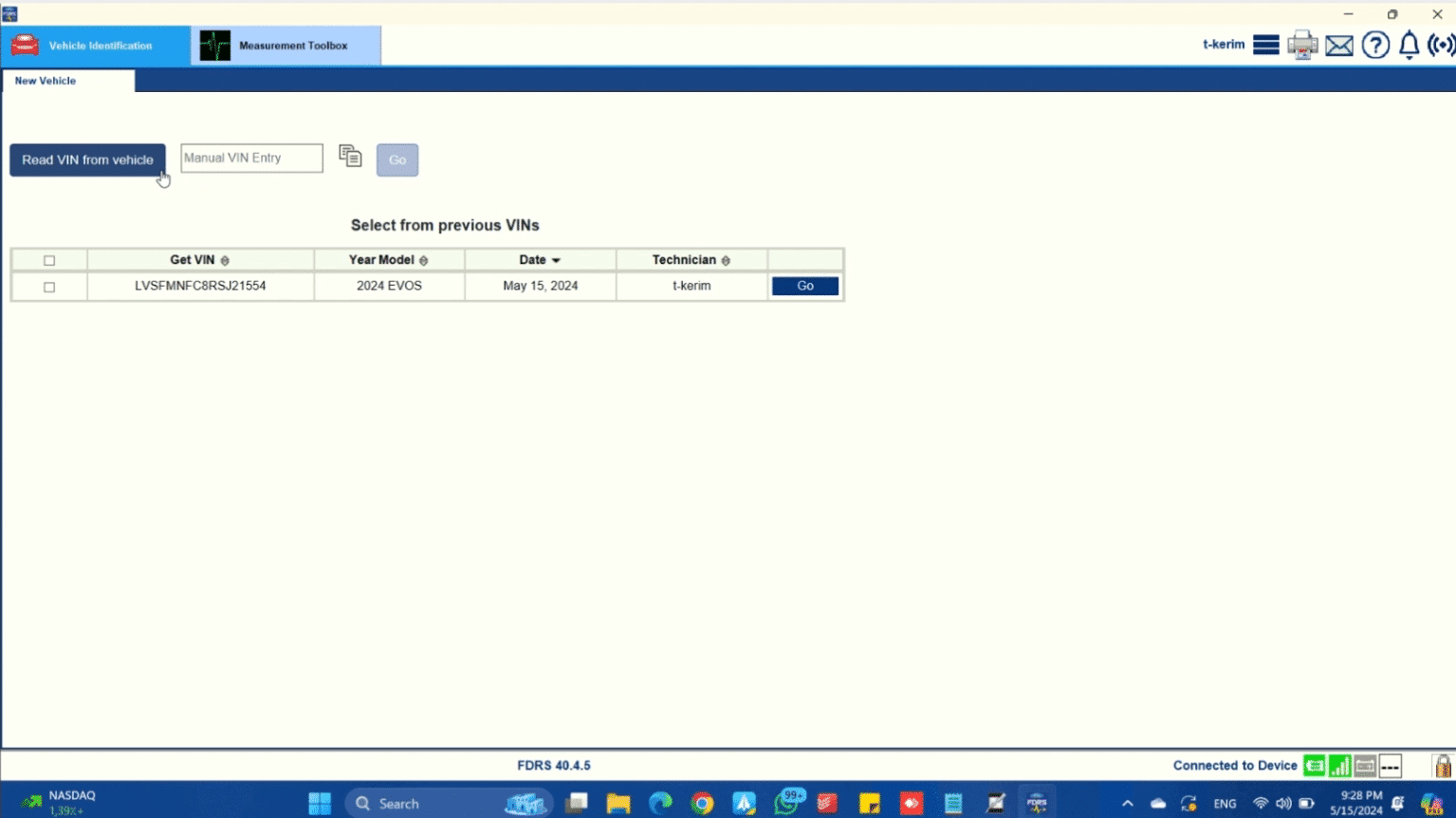Click the sort icon beside Year Model header
This screenshot has width=1456, height=818.
pos(424,261)
